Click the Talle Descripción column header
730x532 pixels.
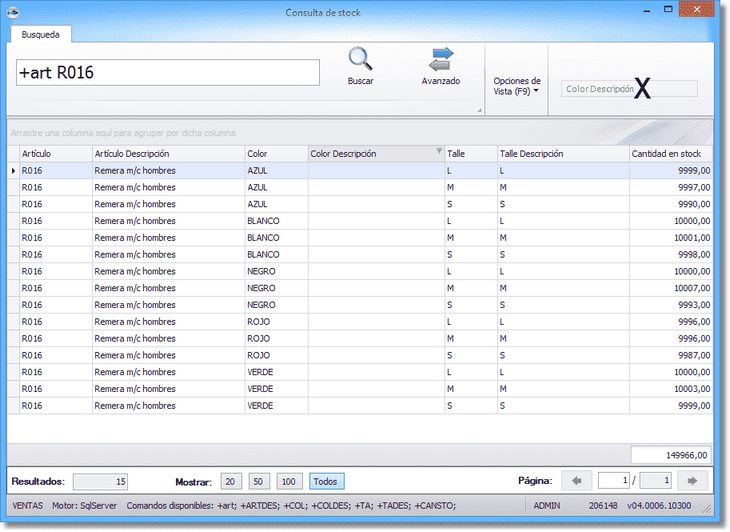tap(560, 154)
